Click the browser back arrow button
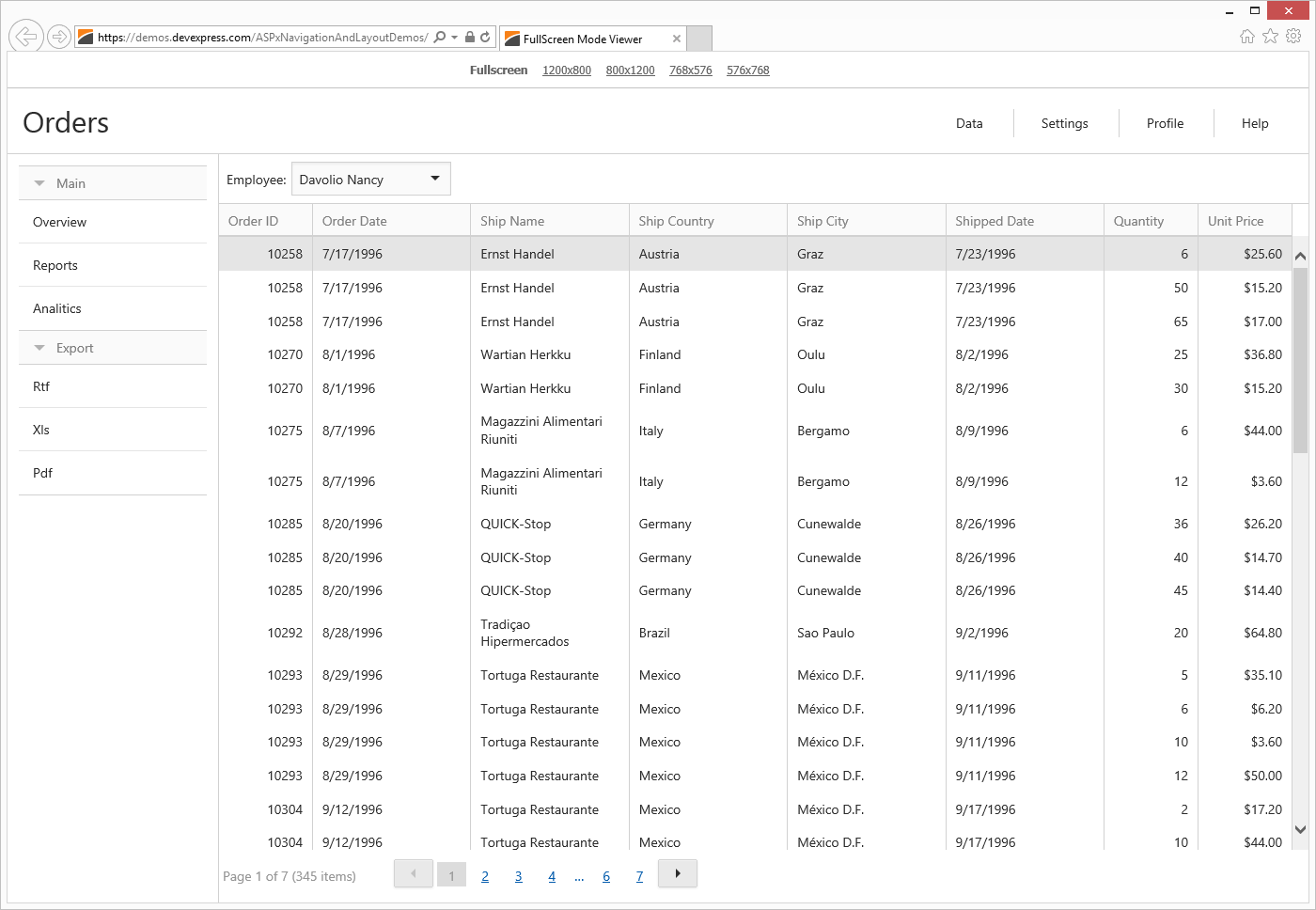The height and width of the screenshot is (910, 1316). (x=26, y=37)
